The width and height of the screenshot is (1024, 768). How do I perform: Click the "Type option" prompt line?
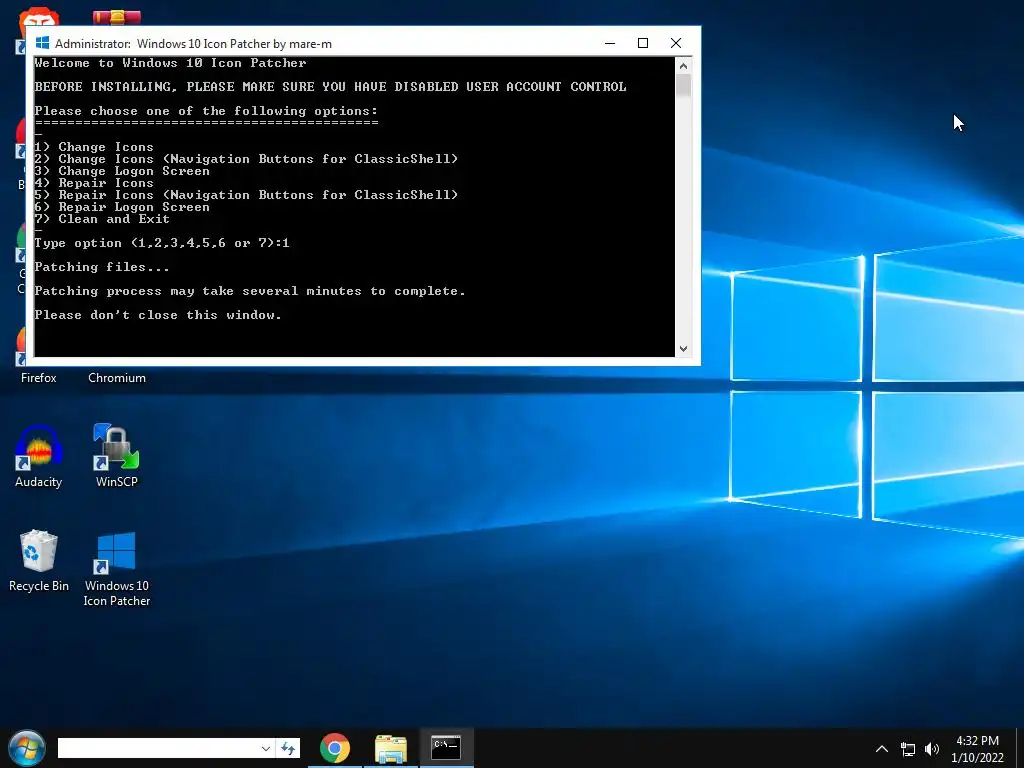coord(162,243)
